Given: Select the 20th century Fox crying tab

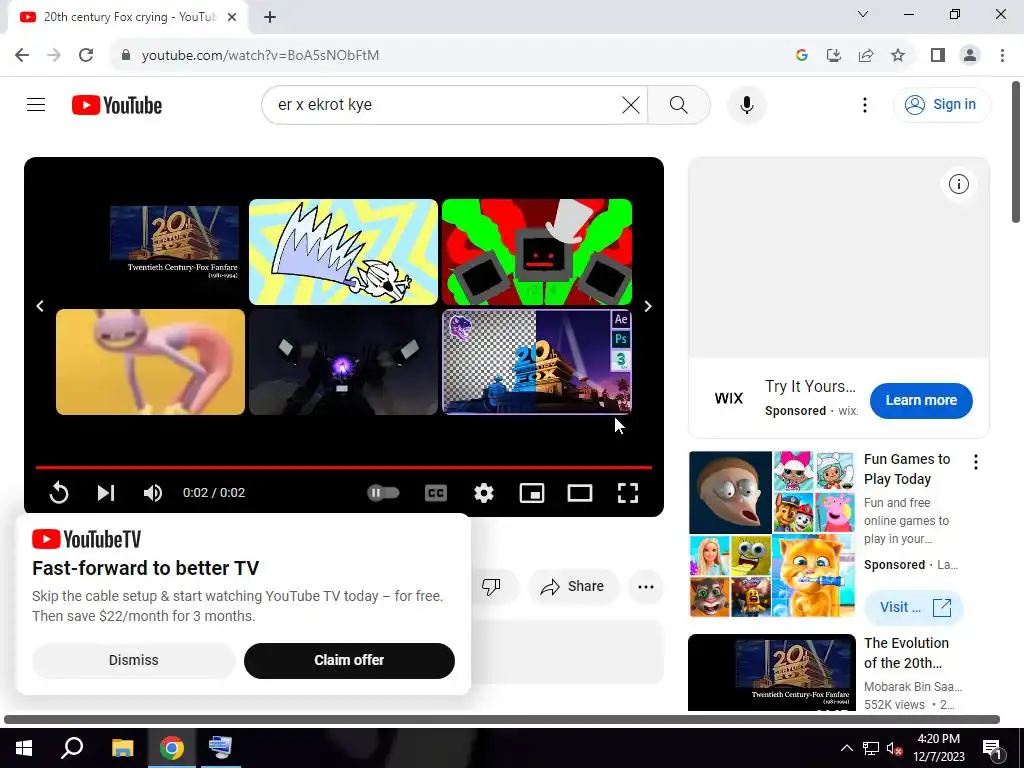Looking at the screenshot, I should click(128, 17).
